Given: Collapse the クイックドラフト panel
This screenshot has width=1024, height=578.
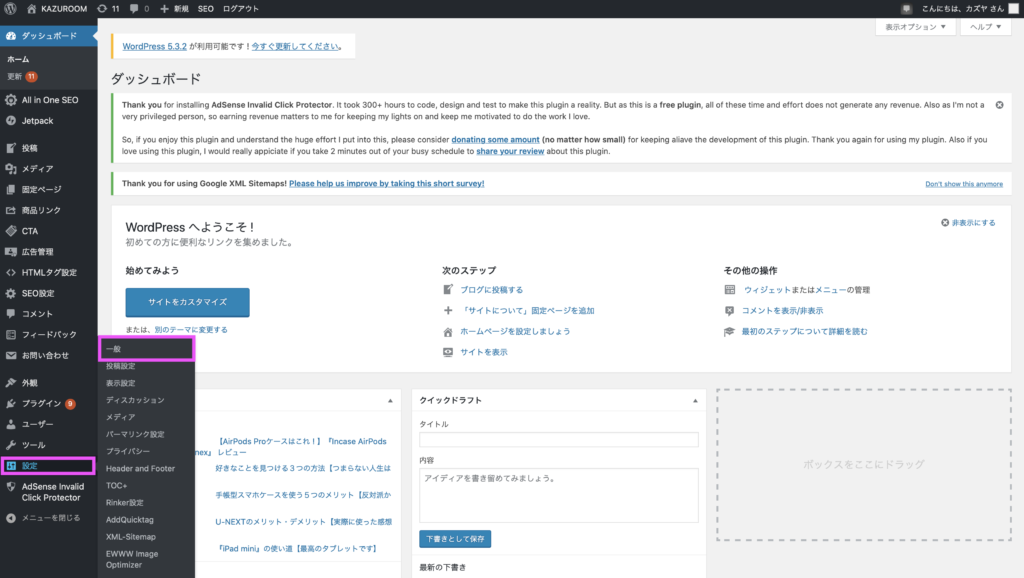Looking at the screenshot, I should click(x=695, y=400).
